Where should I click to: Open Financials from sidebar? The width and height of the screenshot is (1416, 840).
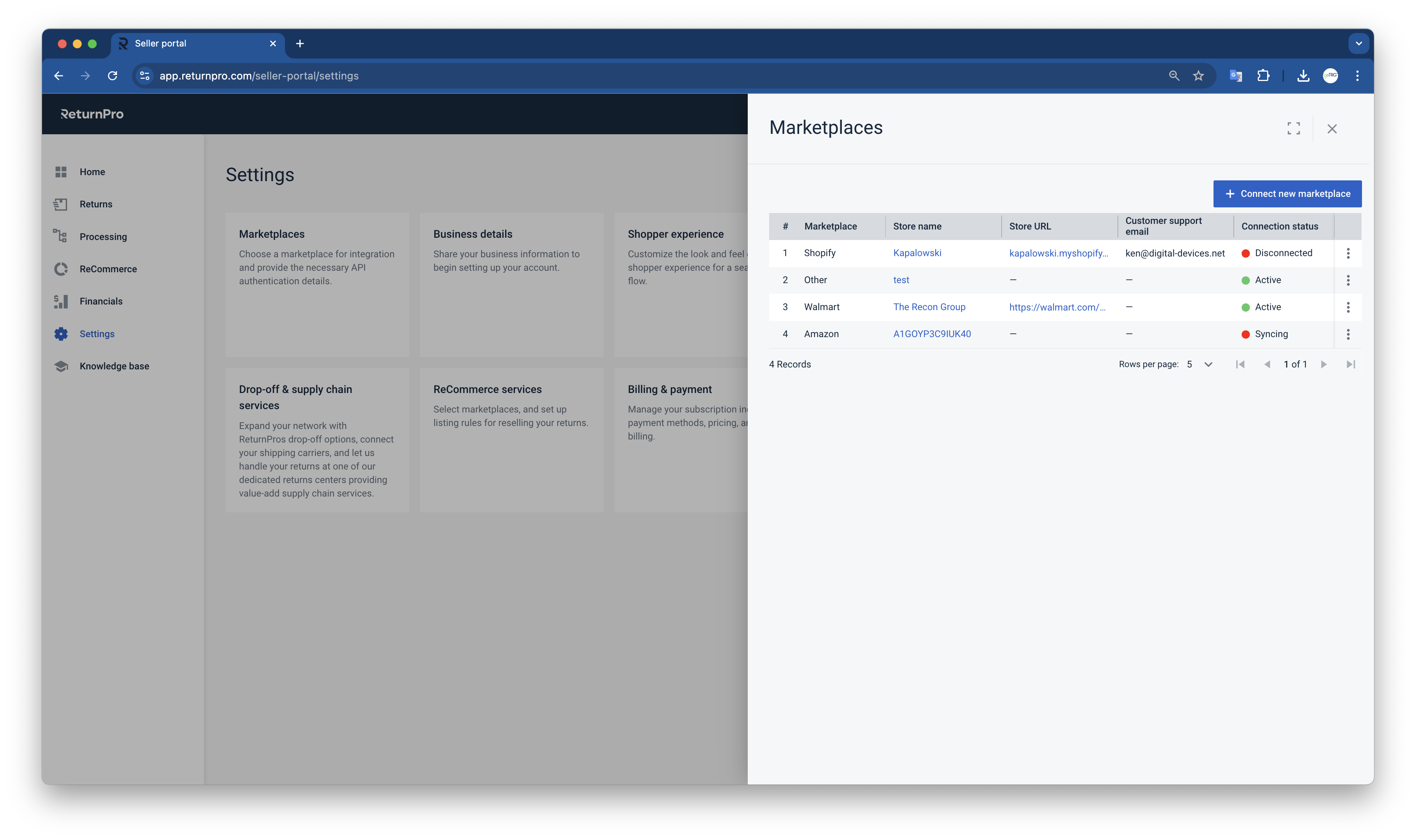pos(101,301)
